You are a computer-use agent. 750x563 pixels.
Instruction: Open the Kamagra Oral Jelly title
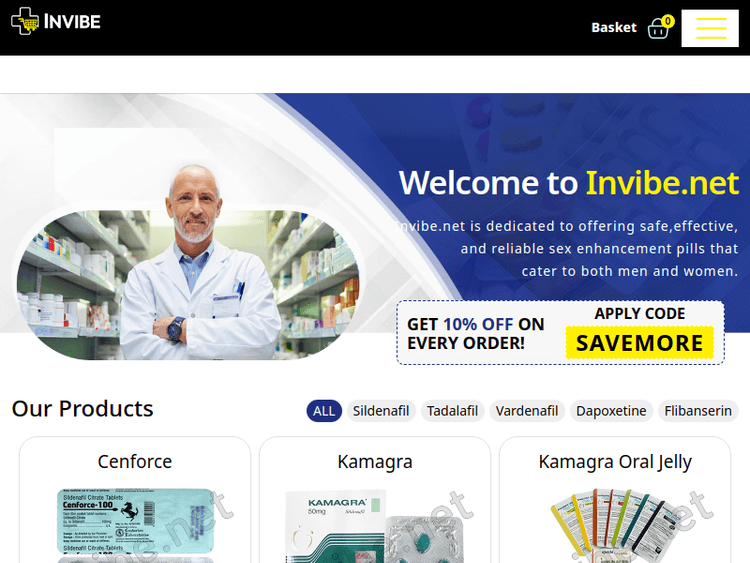click(615, 462)
